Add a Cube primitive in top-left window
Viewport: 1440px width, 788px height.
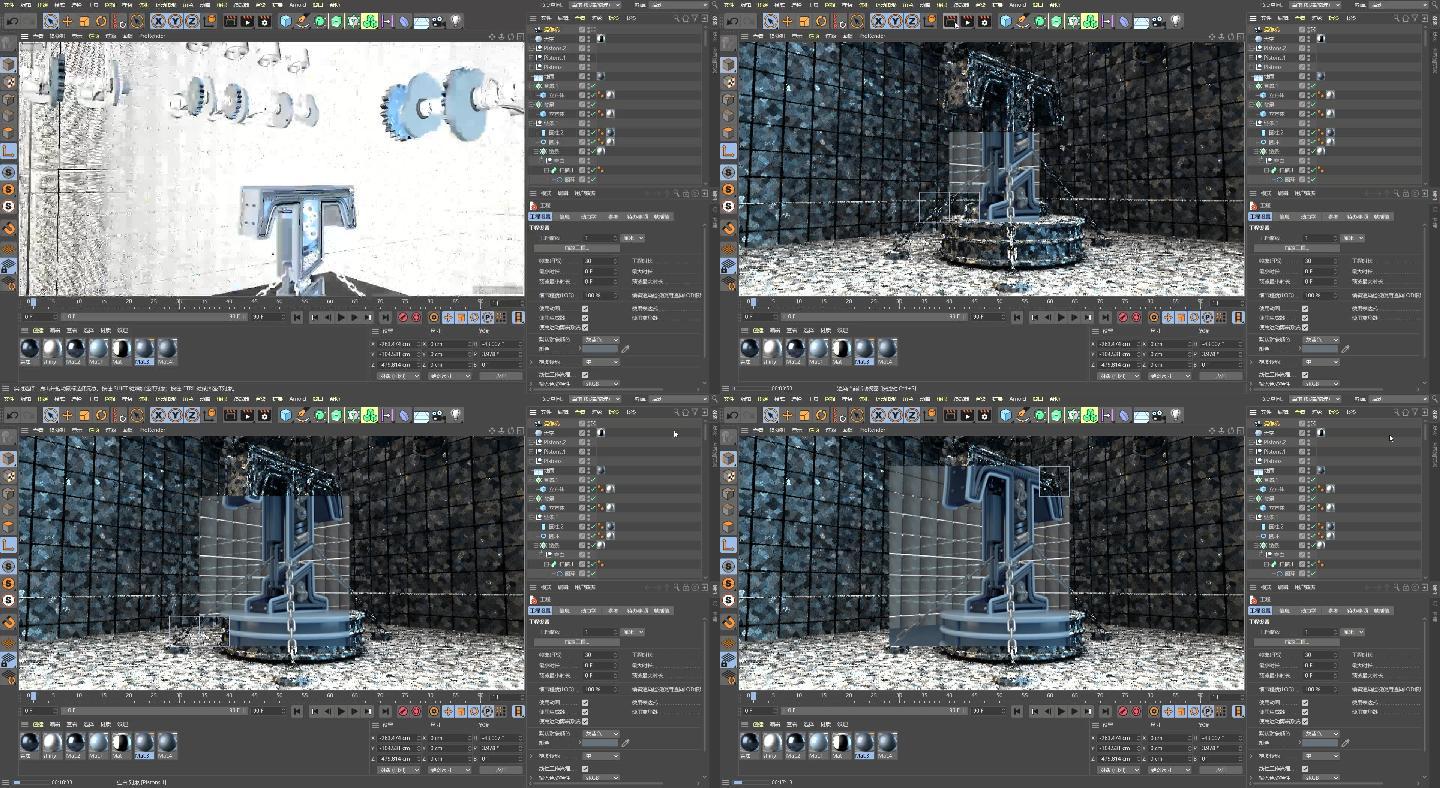click(x=286, y=21)
